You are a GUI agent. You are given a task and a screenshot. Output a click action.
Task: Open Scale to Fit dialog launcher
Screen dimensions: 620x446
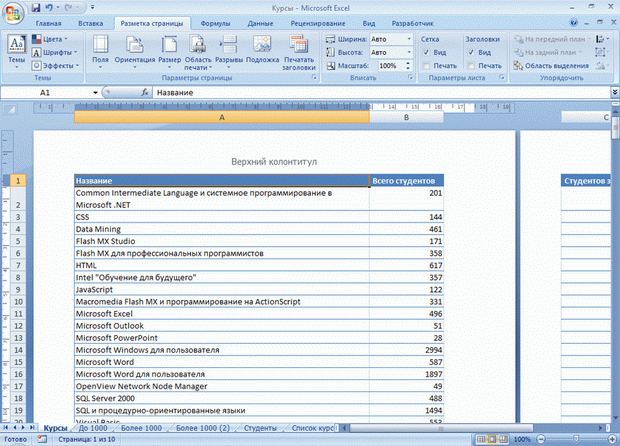[x=410, y=77]
